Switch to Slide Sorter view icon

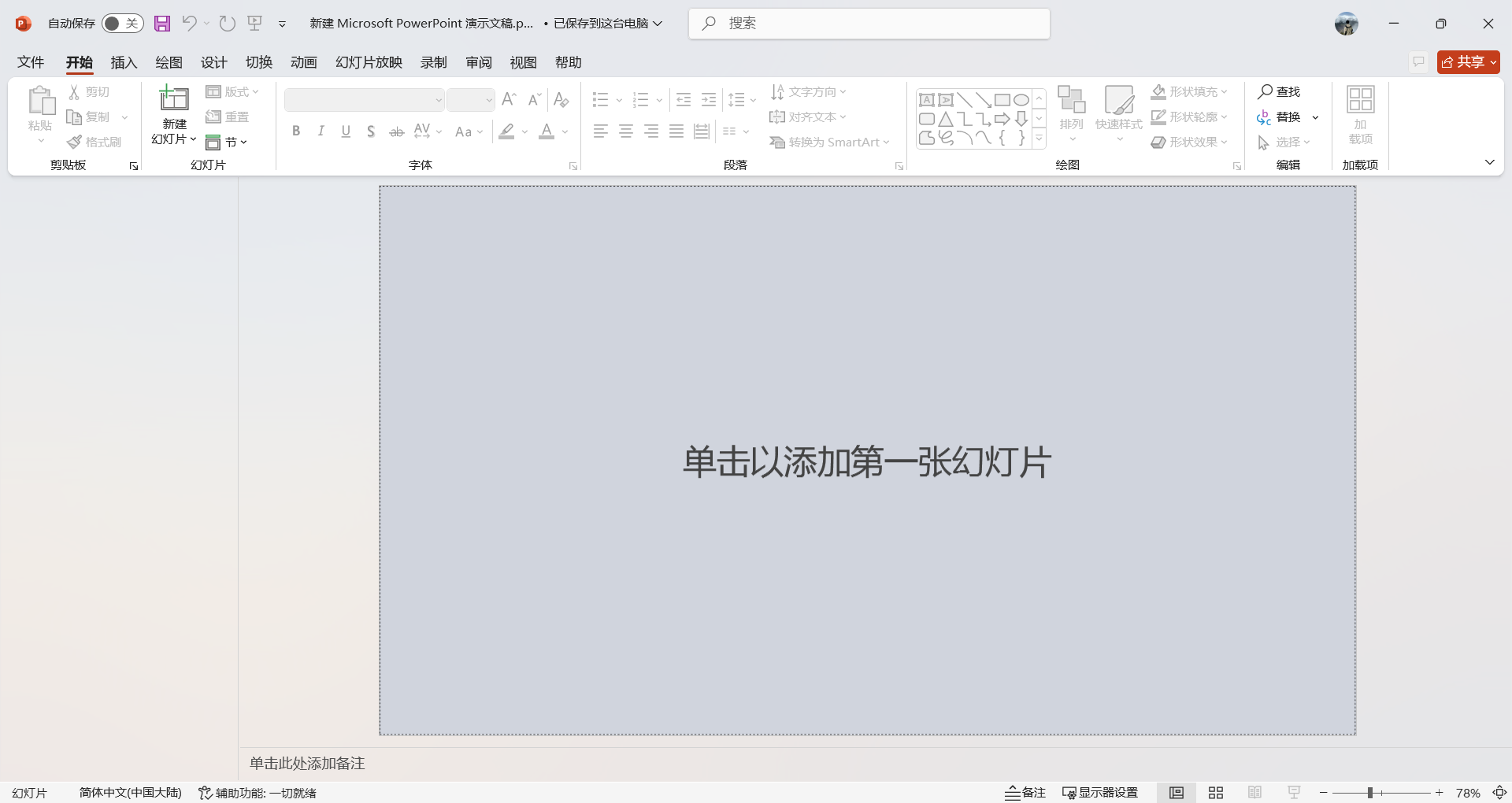1216,793
